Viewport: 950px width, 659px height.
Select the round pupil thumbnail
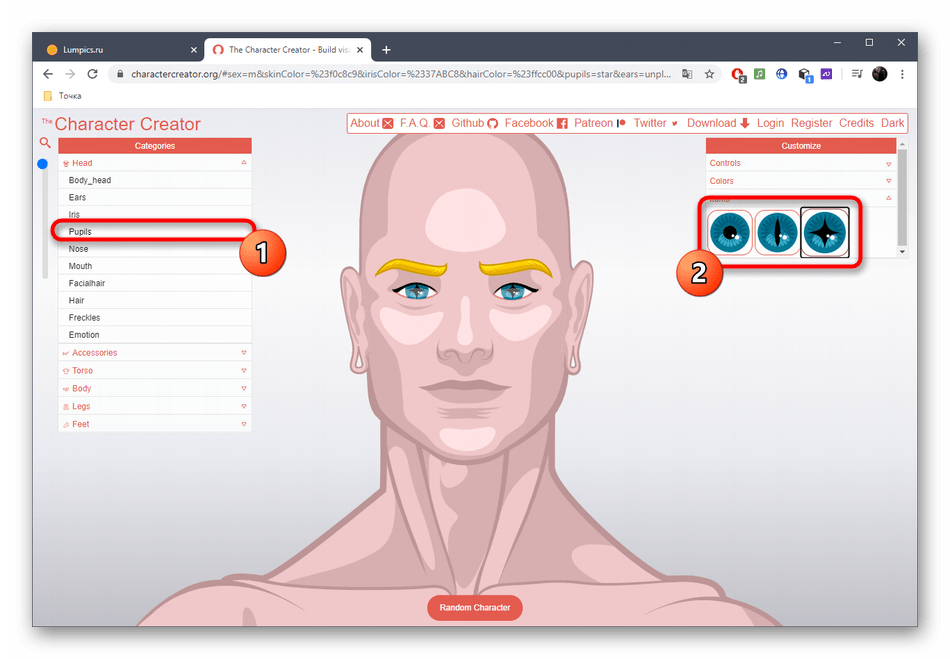729,233
